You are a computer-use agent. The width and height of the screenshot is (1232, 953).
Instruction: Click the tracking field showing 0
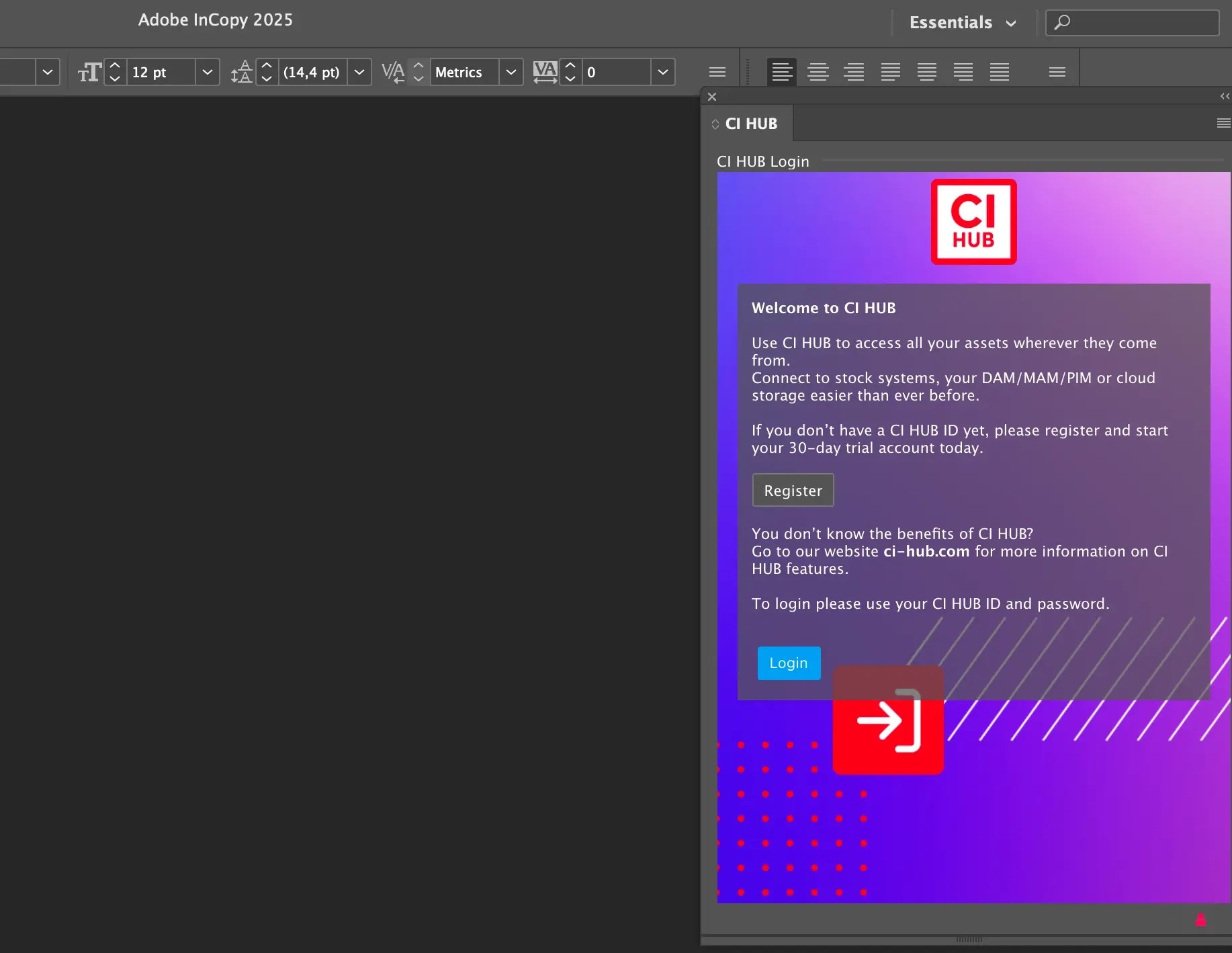(x=617, y=72)
